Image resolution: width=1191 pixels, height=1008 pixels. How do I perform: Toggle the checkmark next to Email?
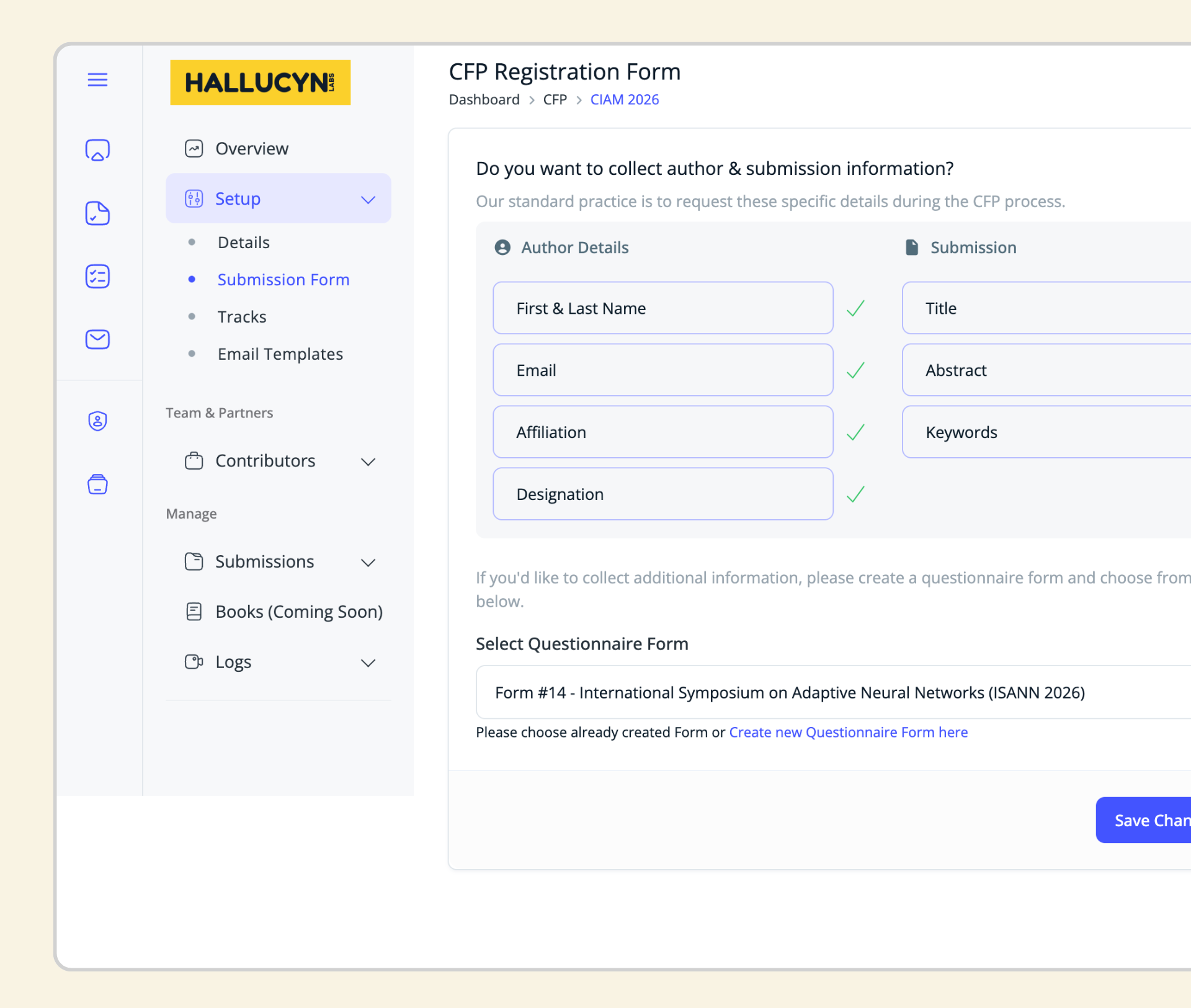pyautogui.click(x=855, y=370)
